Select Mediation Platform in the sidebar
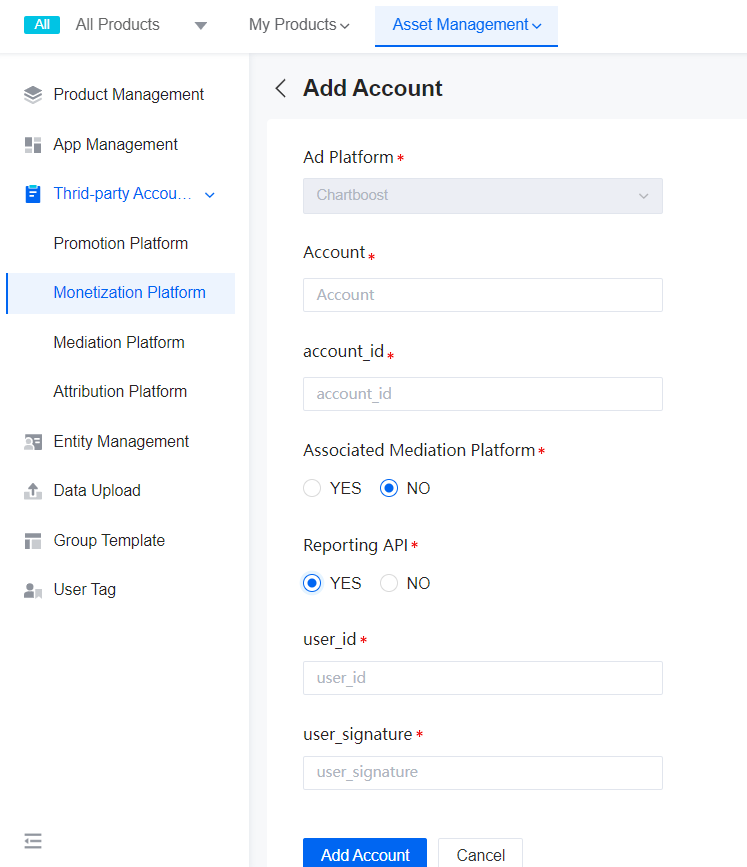The height and width of the screenshot is (867, 747). (x=118, y=342)
